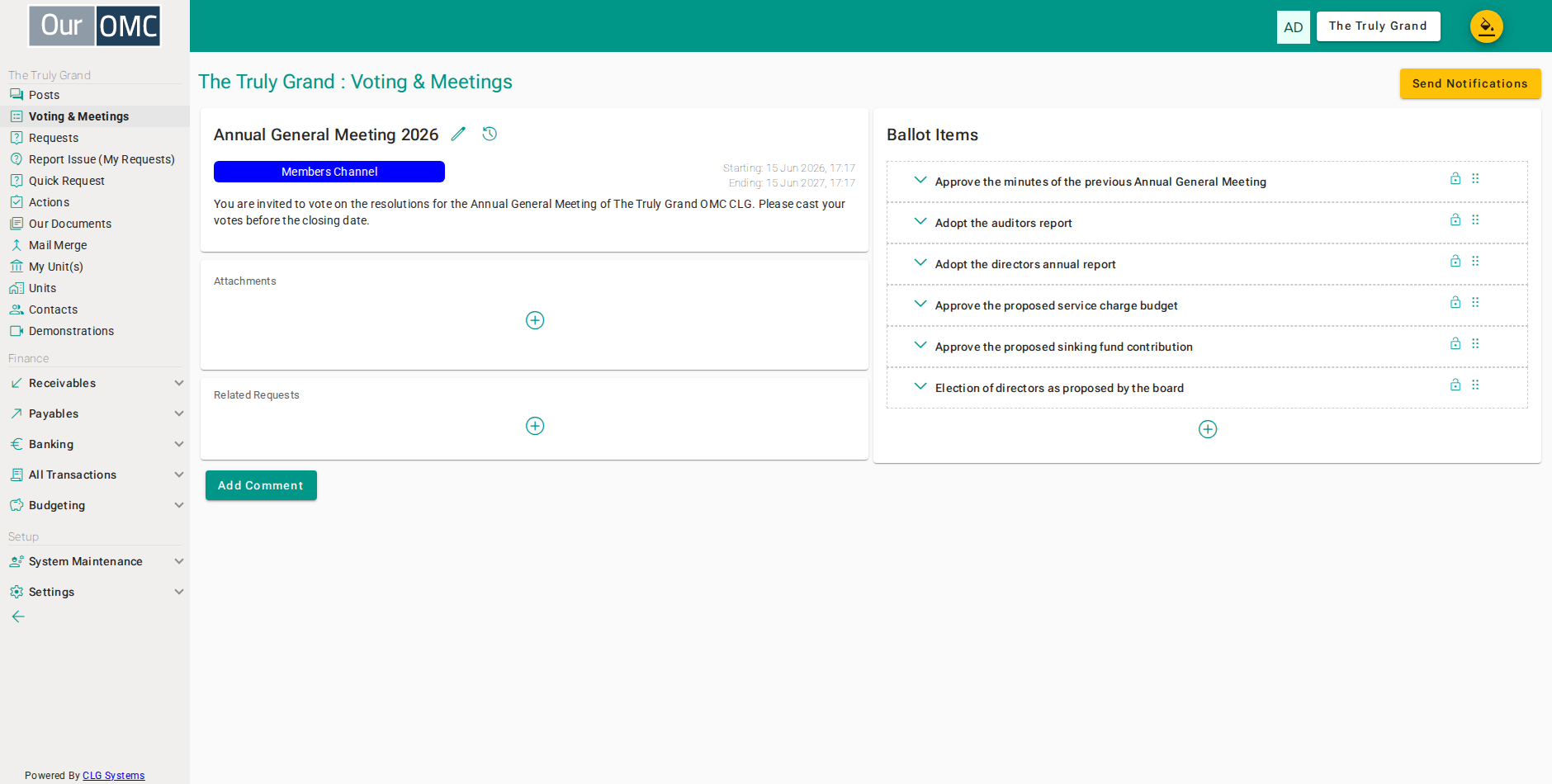Open Mail Merge
1552x784 pixels.
pos(95,245)
